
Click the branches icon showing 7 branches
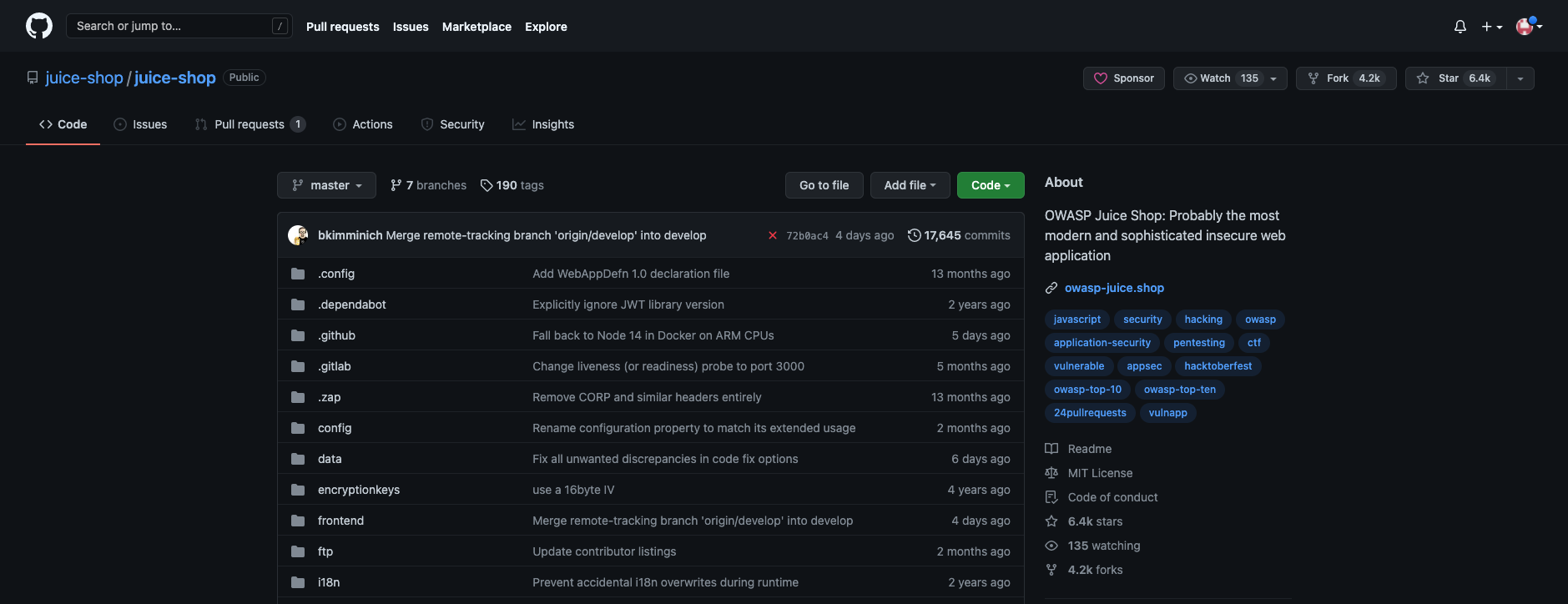(396, 185)
